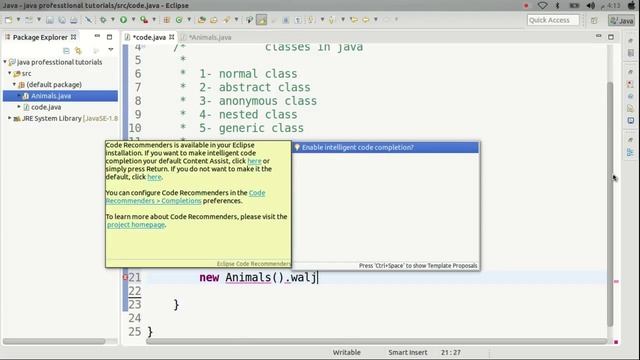Close the *code.java editor tab
Image resolution: width=640 pixels, height=360 pixels.
172,37
